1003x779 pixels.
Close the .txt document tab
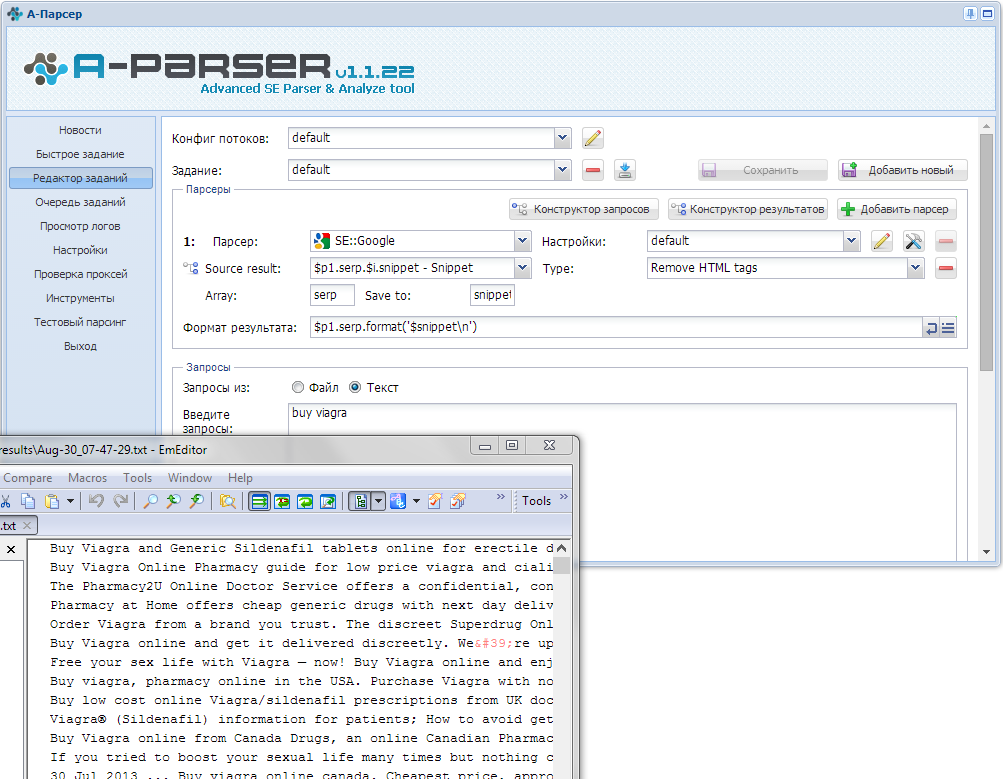(x=27, y=526)
